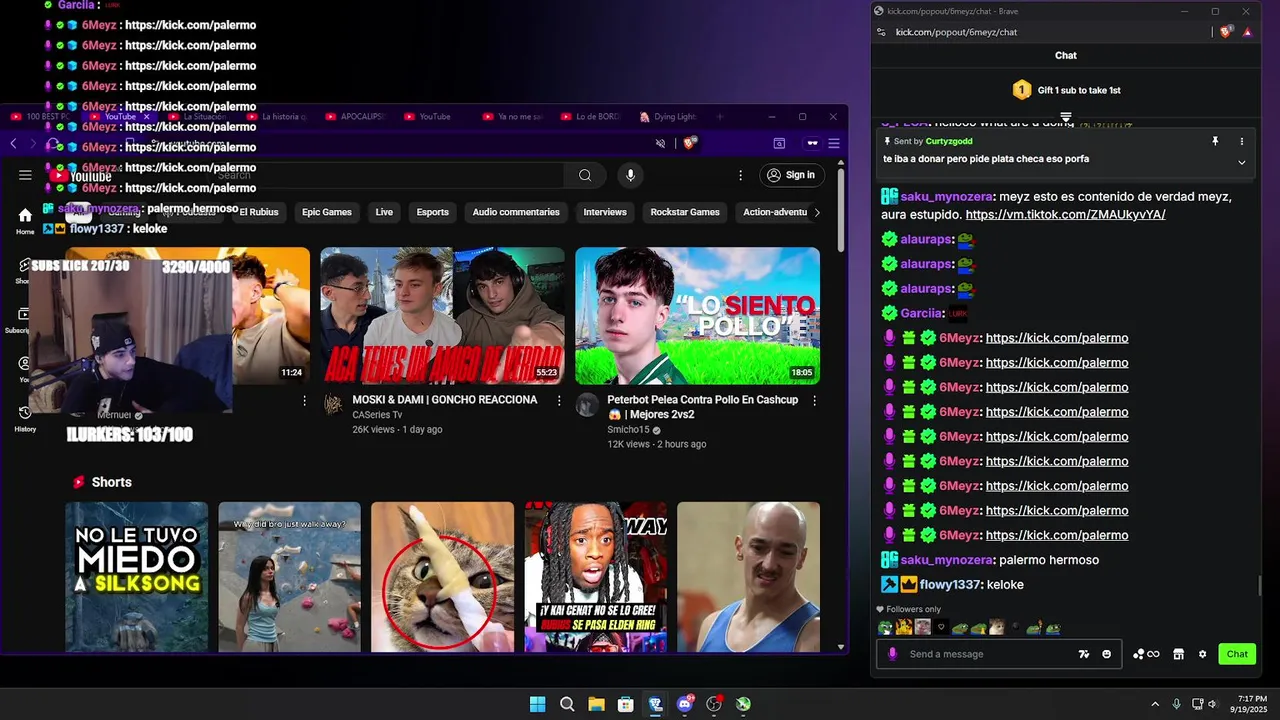Screen dimensions: 1280x720
Task: Select the Interviews filter chip
Action: click(605, 212)
